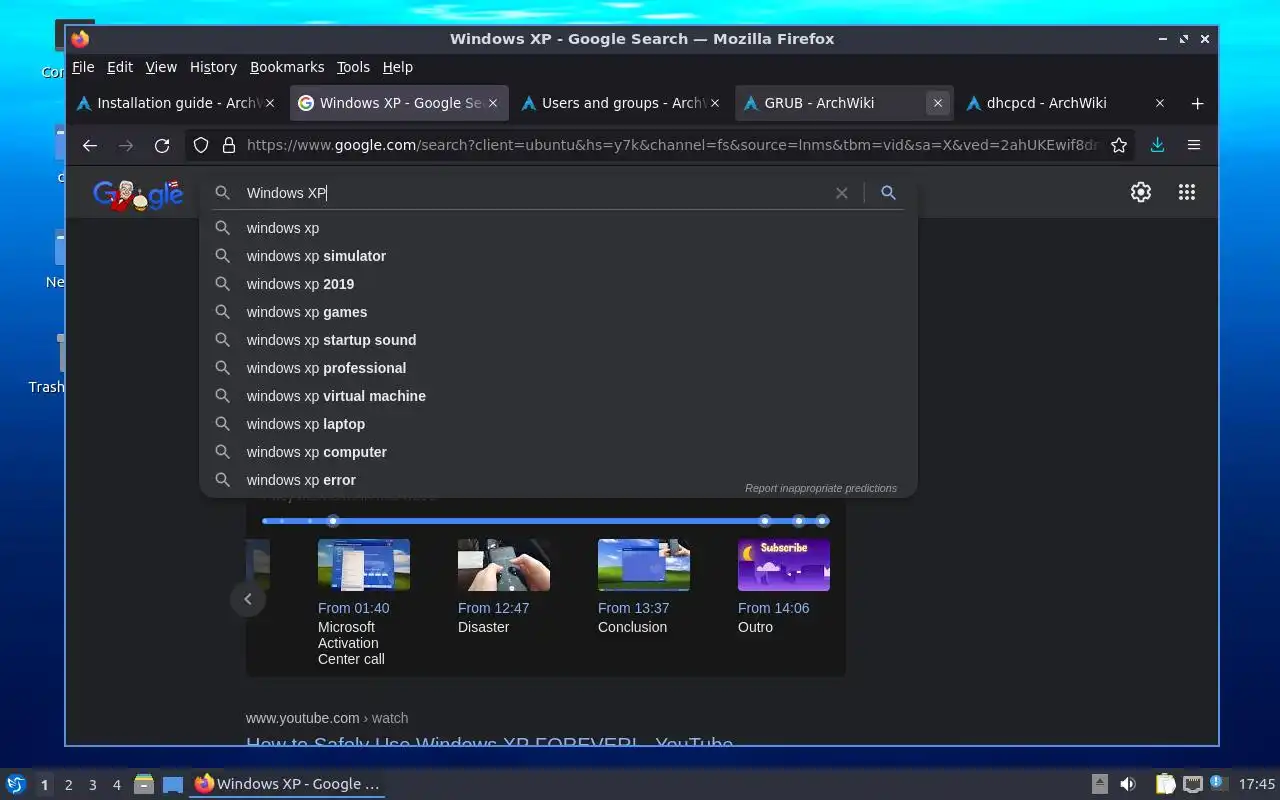Close the Users and groups tab

coord(714,103)
